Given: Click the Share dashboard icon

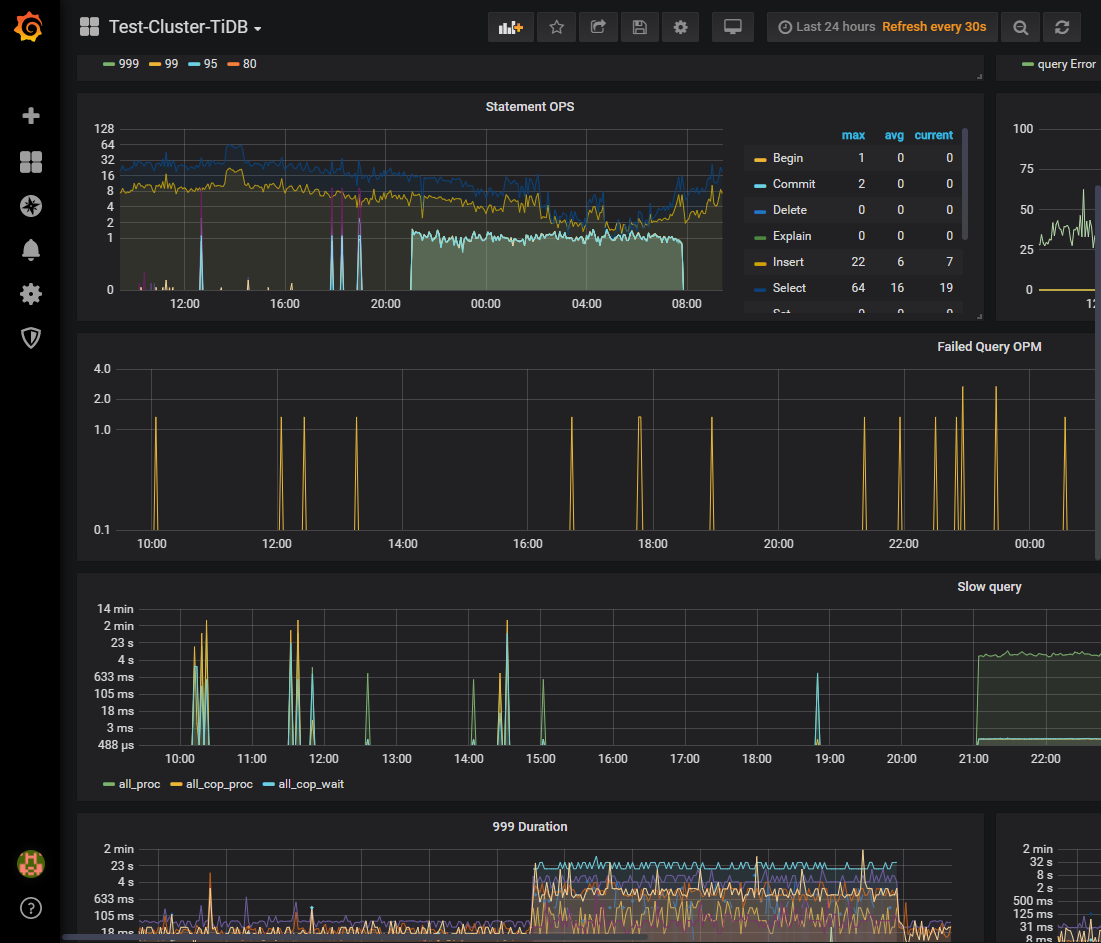Looking at the screenshot, I should click(x=598, y=27).
